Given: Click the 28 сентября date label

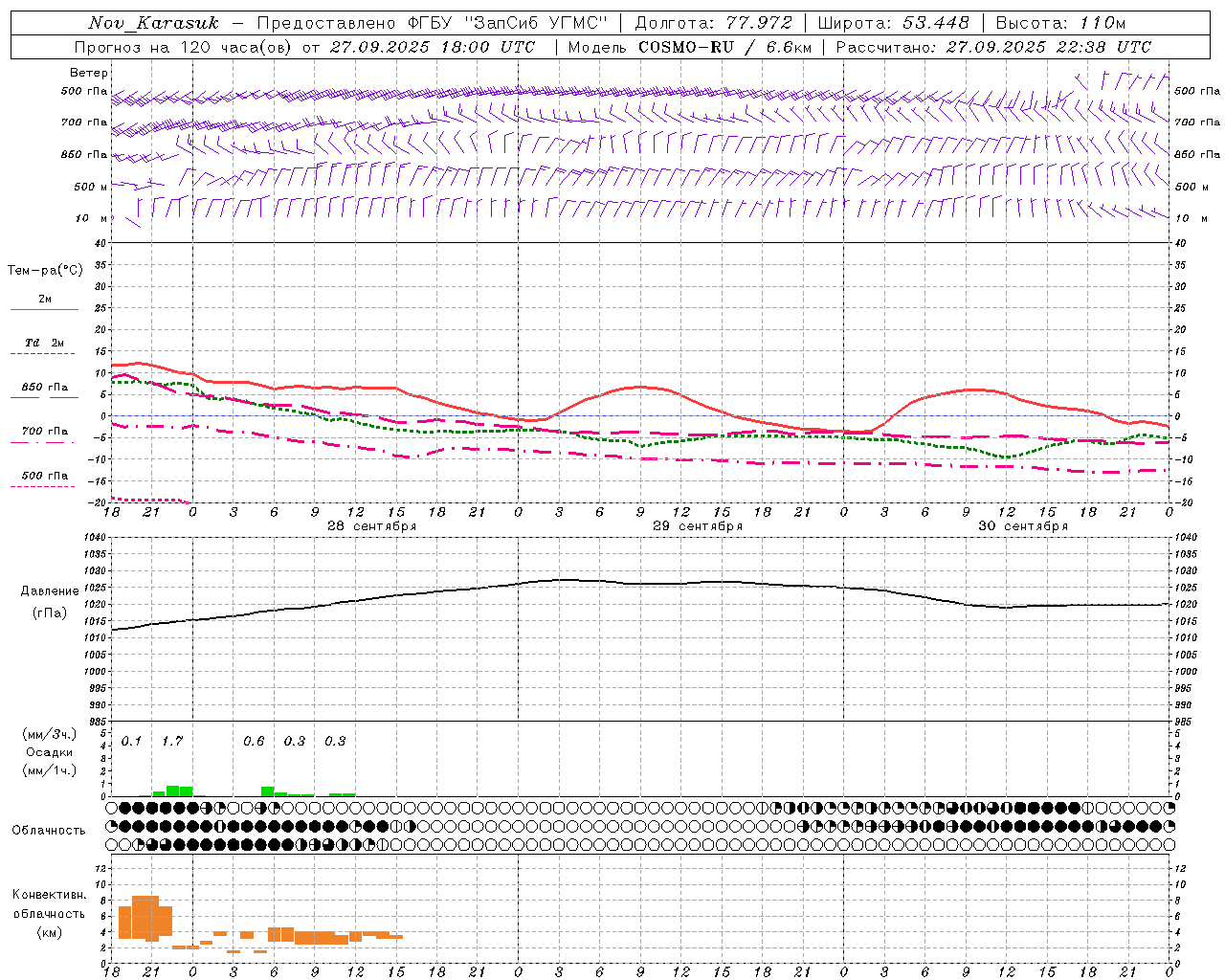Looking at the screenshot, I should 371,526.
